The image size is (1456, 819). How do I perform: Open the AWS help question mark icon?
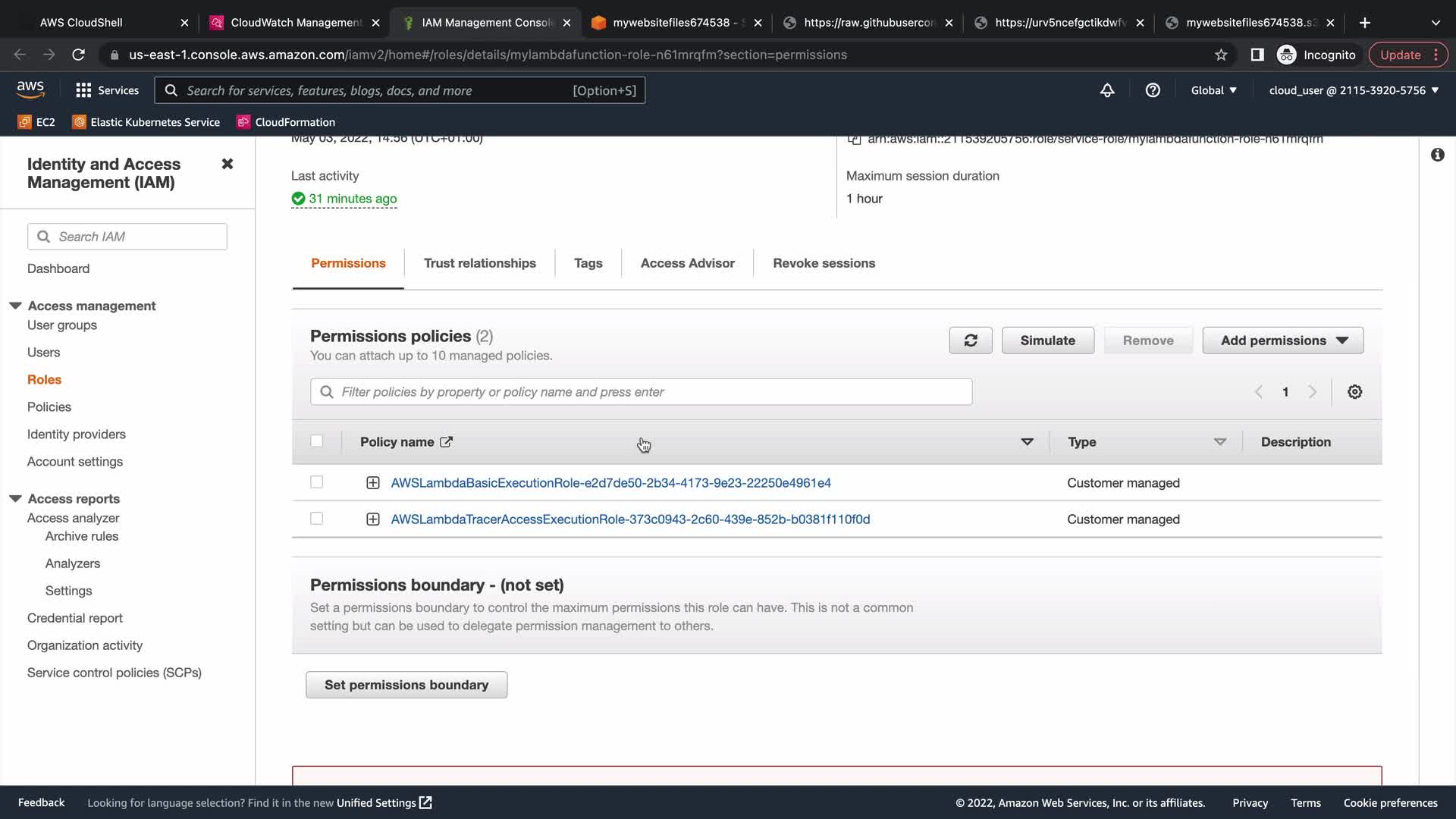pyautogui.click(x=1153, y=90)
